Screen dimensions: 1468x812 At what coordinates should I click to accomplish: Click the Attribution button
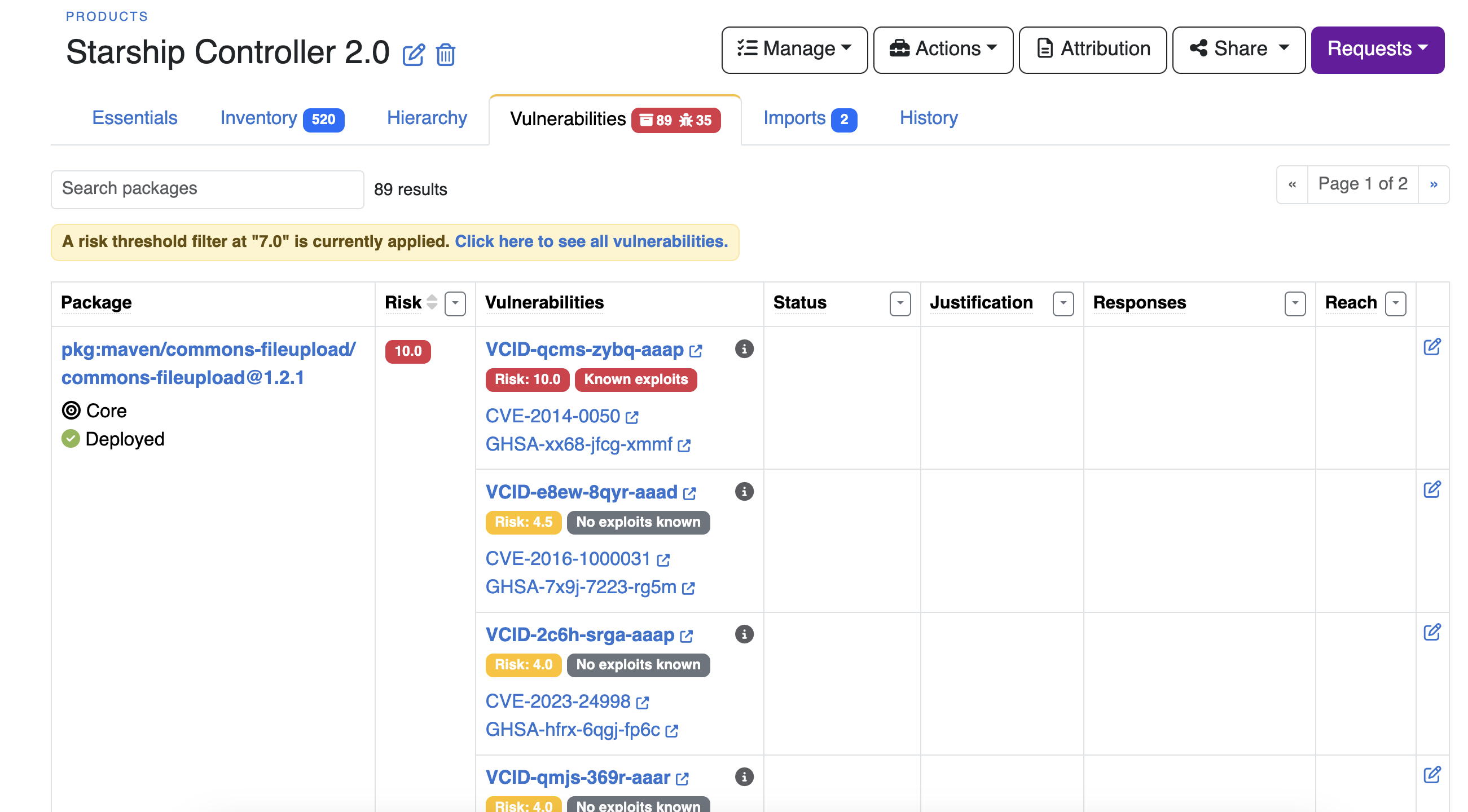click(x=1092, y=50)
